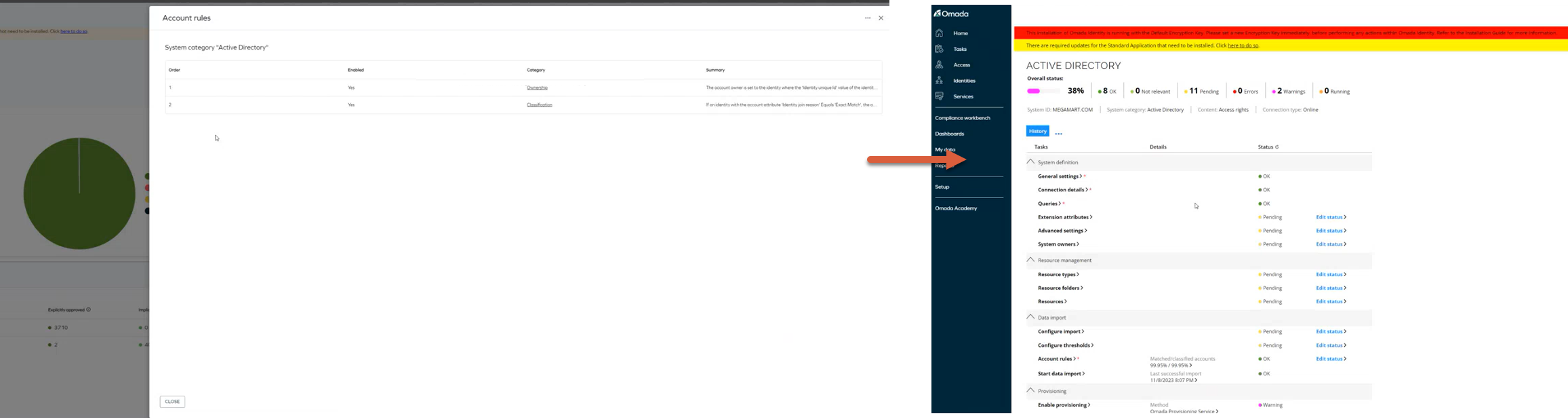Click the Summary column header
1568x418 pixels.
point(715,71)
